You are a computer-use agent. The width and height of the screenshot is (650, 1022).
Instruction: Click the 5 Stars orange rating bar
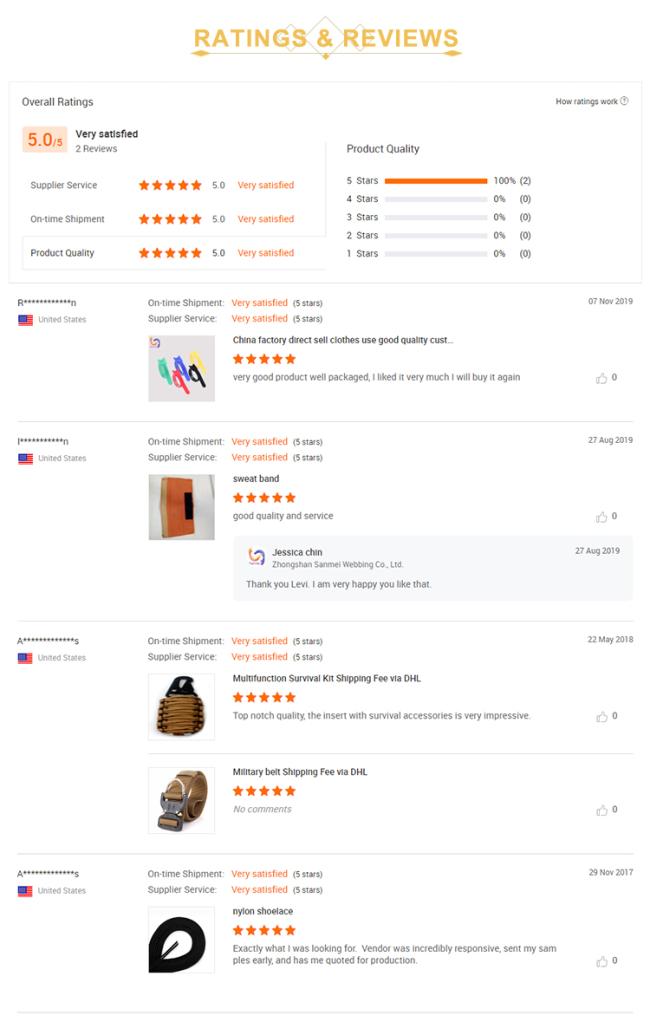[x=435, y=181]
